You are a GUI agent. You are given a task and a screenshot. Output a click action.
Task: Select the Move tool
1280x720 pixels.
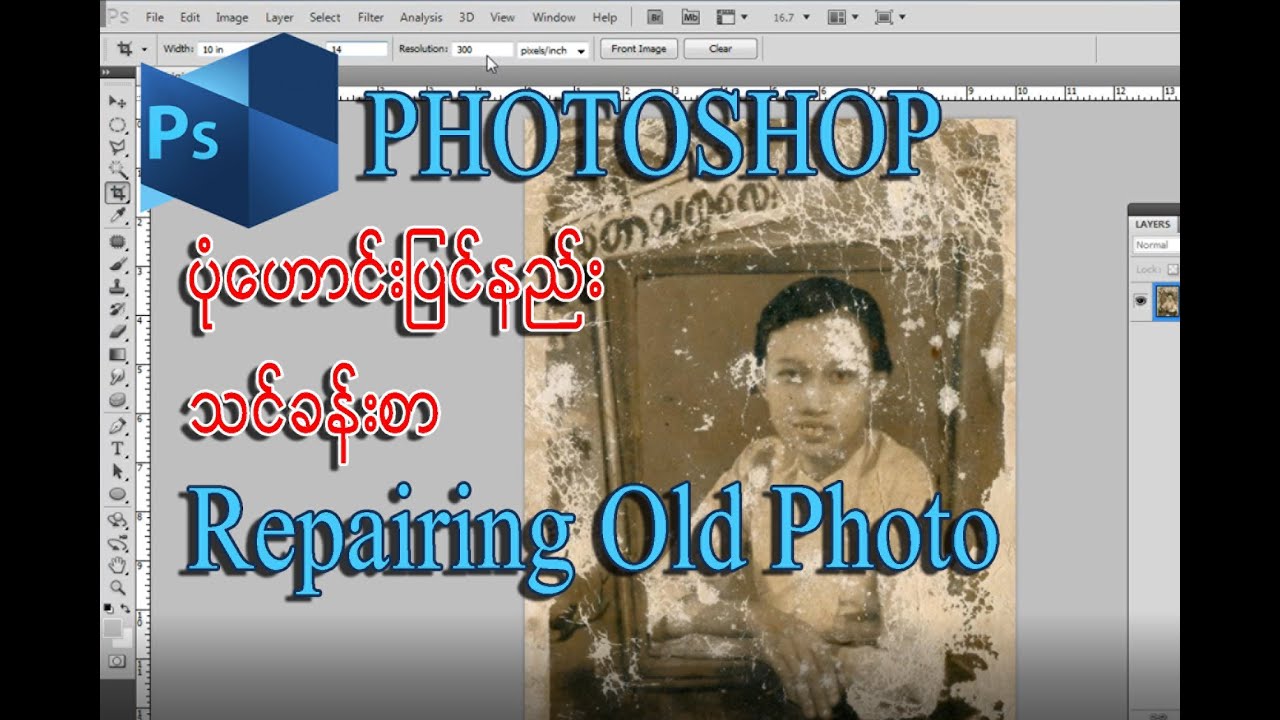pyautogui.click(x=118, y=103)
